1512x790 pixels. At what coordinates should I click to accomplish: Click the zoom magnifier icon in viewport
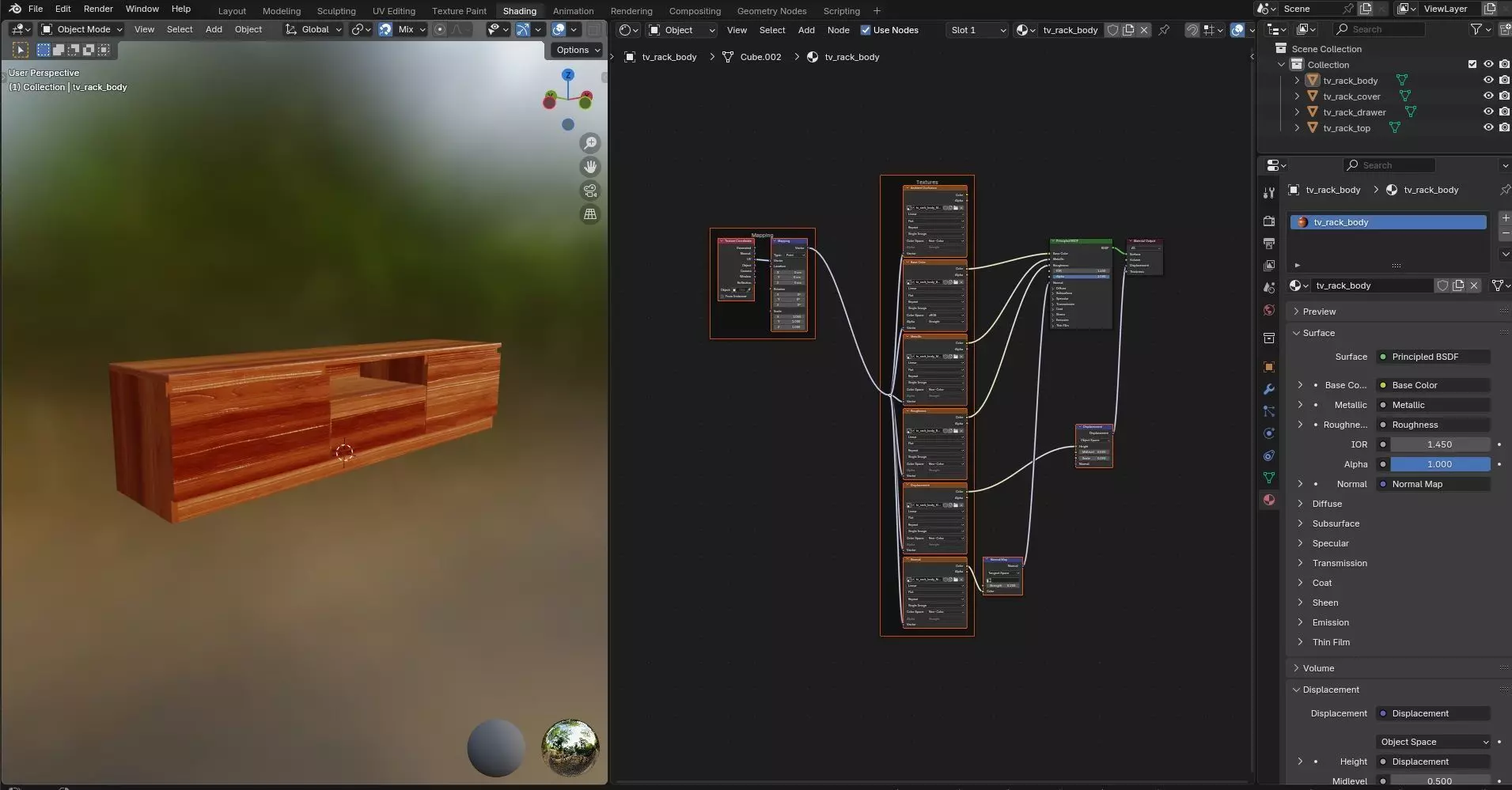pyautogui.click(x=590, y=143)
